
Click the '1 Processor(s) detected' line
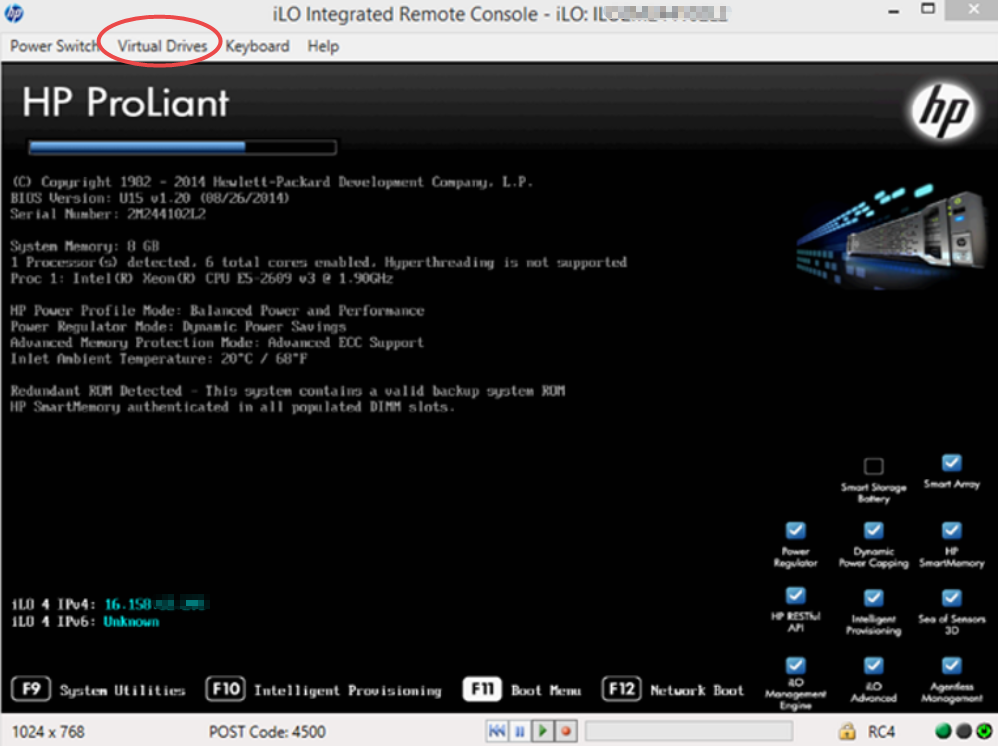[x=319, y=262]
